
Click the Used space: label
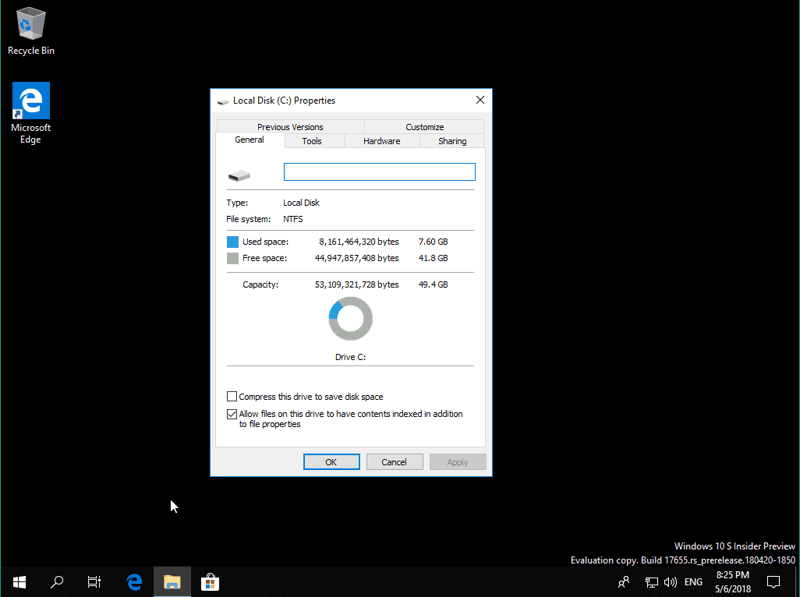[x=265, y=242]
